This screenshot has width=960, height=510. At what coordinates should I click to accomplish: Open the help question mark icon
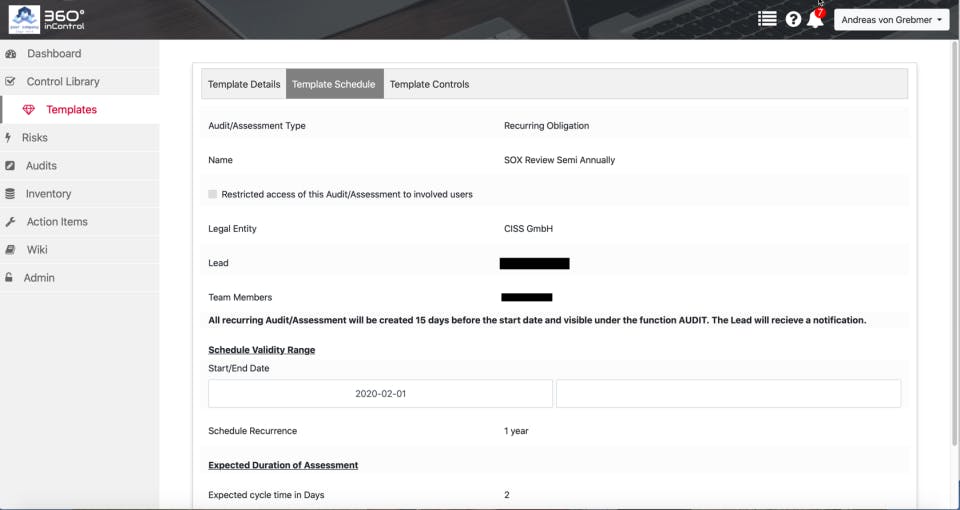pos(793,20)
